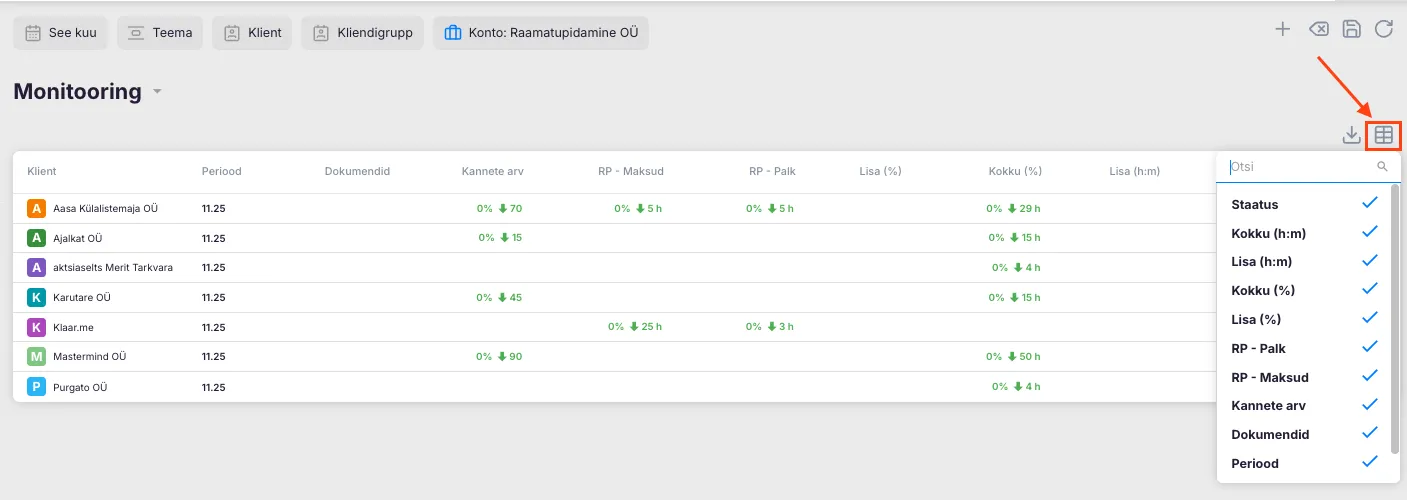Sort by the Kannete arv column header

point(492,171)
